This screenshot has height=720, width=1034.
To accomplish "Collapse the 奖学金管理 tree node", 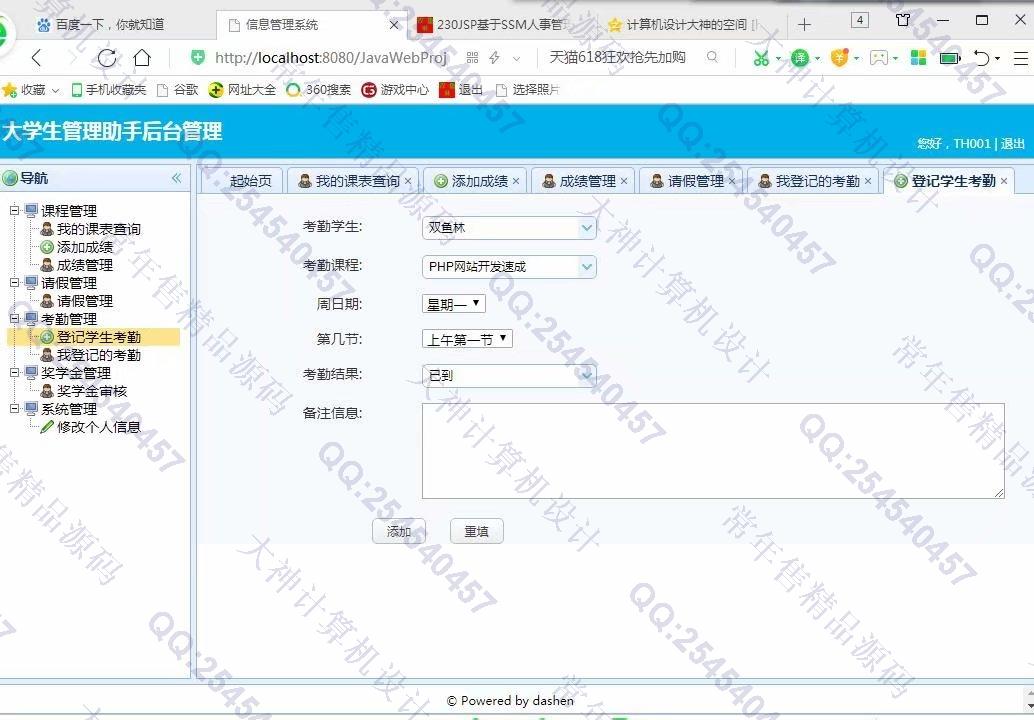I will pyautogui.click(x=15, y=373).
